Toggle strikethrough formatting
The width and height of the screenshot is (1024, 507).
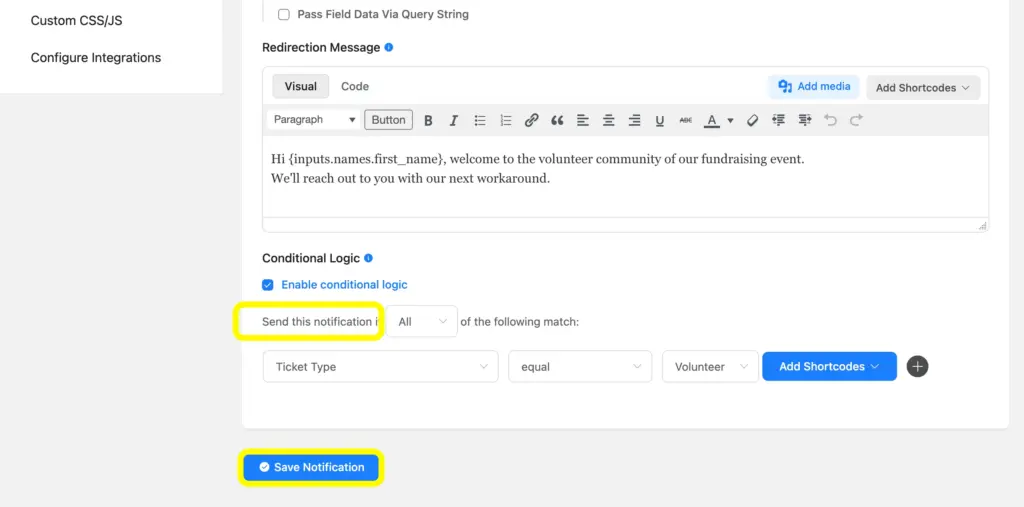[x=685, y=120]
